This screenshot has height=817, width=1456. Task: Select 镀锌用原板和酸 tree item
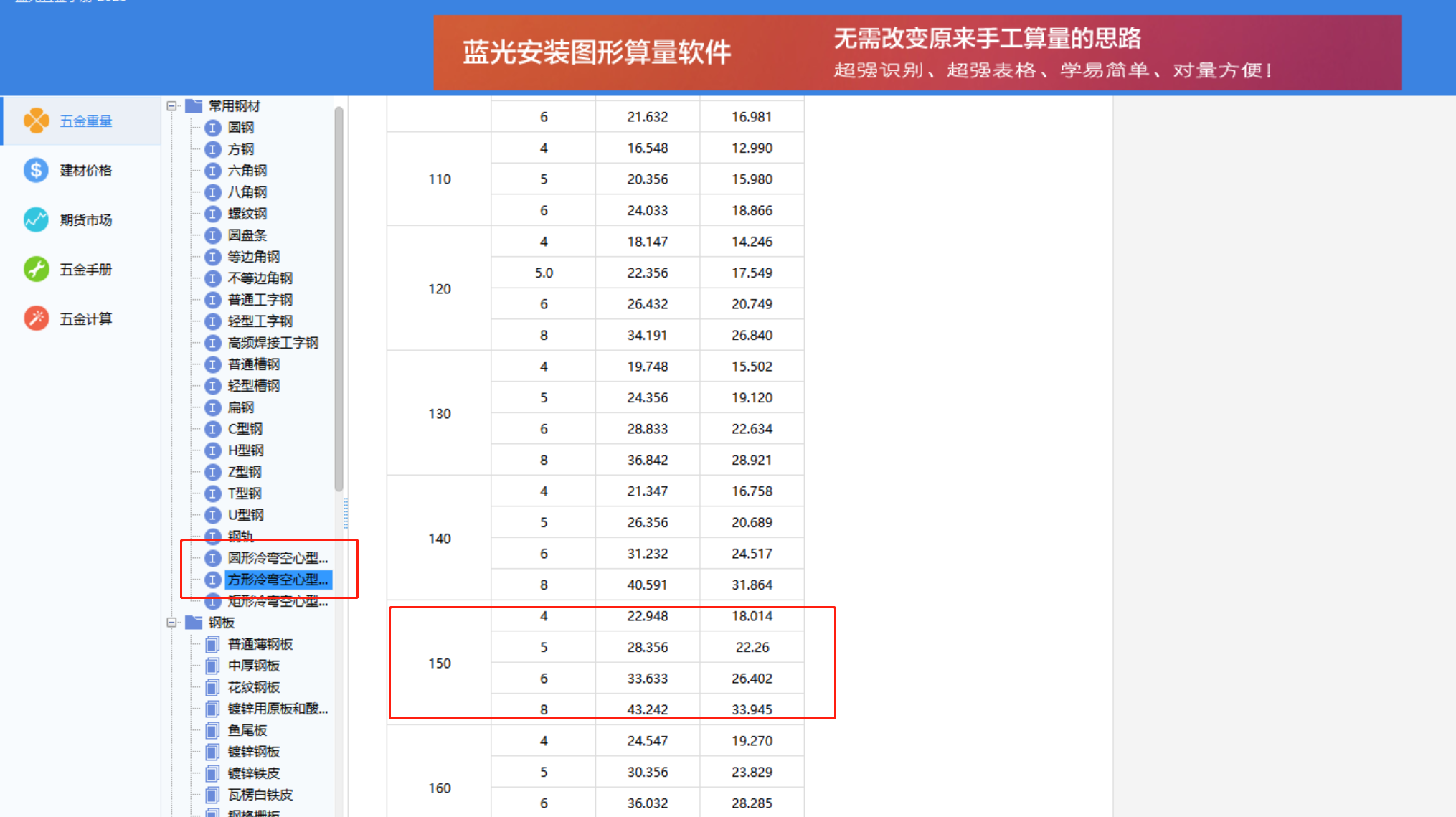(x=278, y=709)
